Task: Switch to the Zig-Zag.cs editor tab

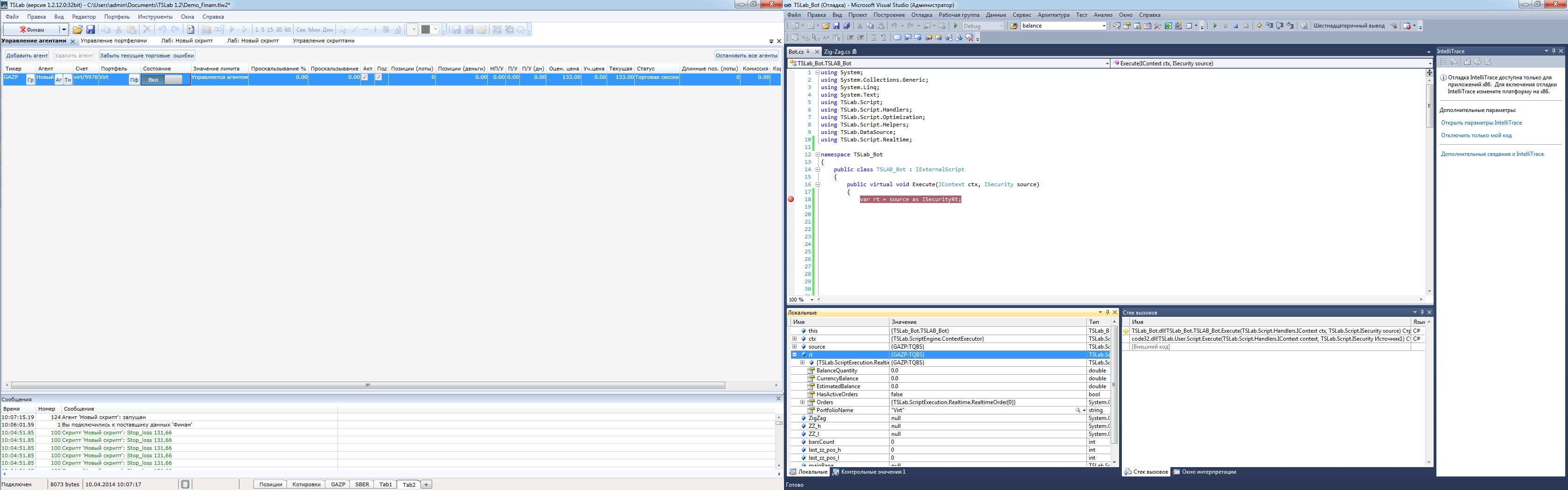Action: coord(837,52)
